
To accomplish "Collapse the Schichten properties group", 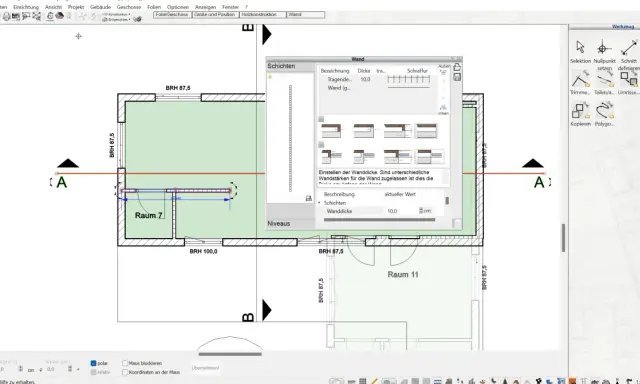I will 320,203.
